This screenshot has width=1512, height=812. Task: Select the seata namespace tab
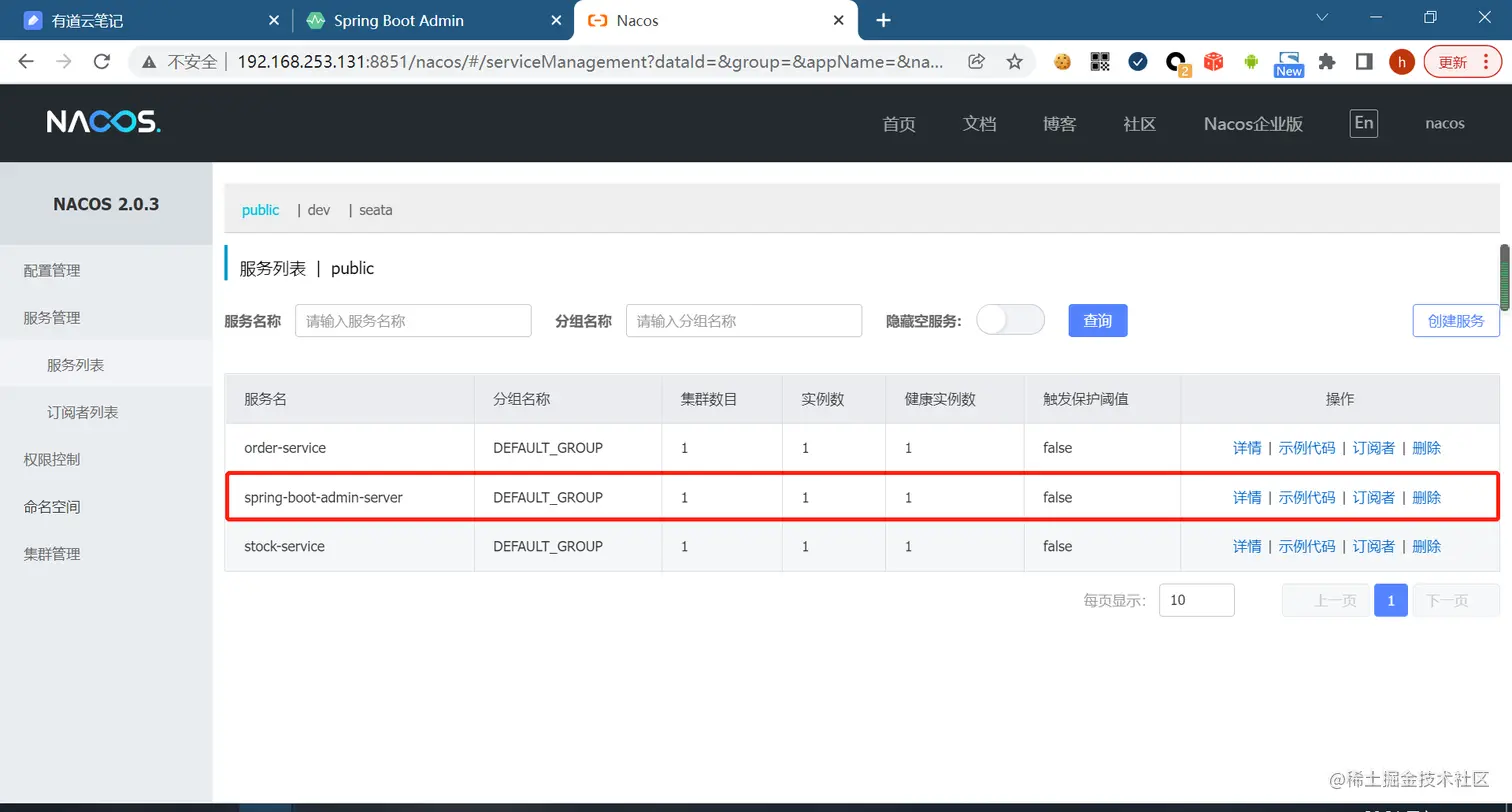(x=376, y=210)
